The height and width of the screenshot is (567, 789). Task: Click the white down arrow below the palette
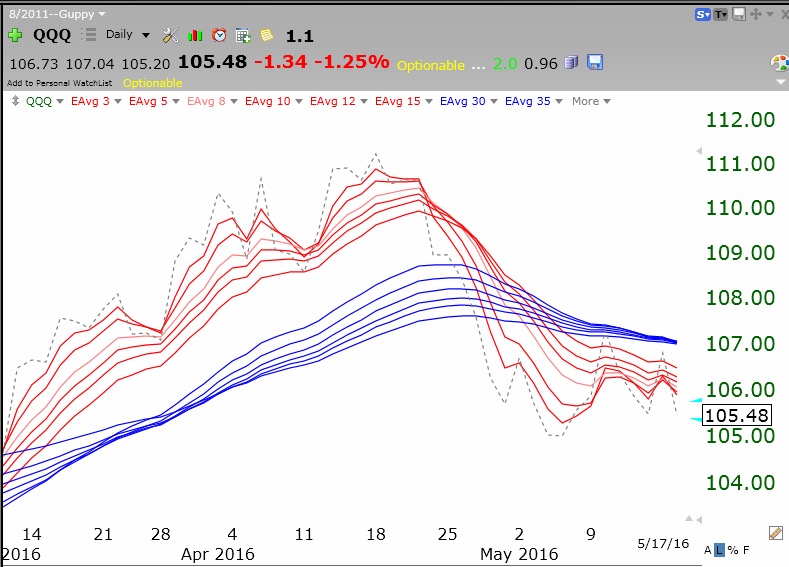click(x=781, y=81)
